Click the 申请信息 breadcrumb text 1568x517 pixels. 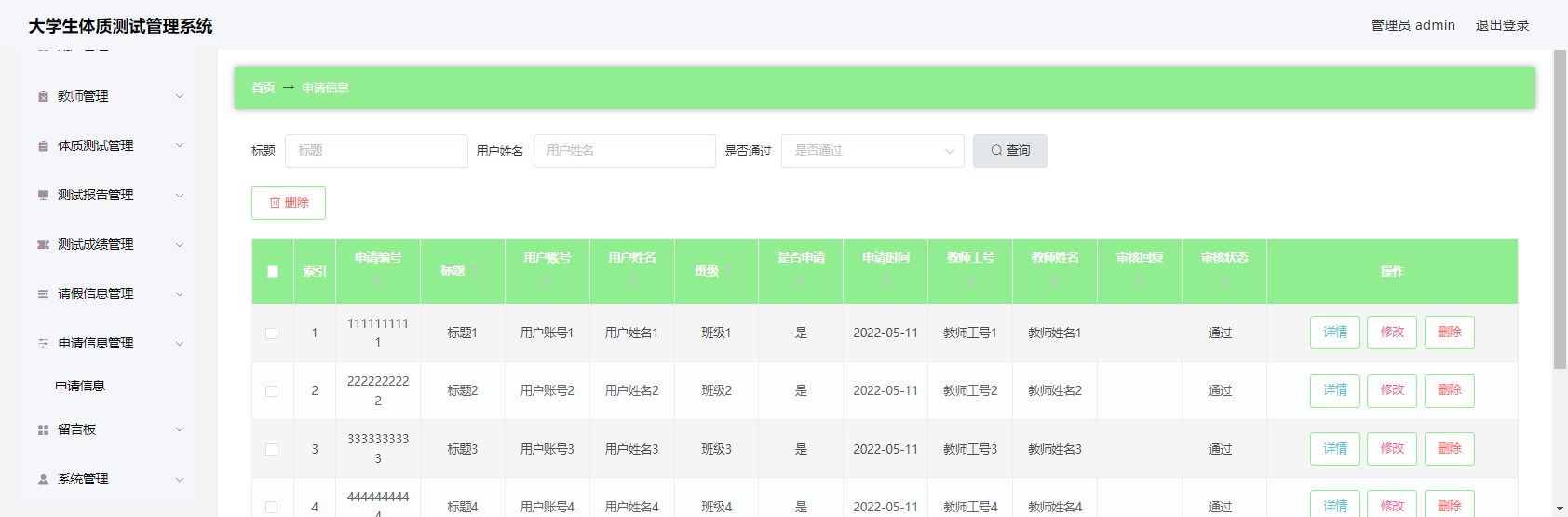[325, 88]
